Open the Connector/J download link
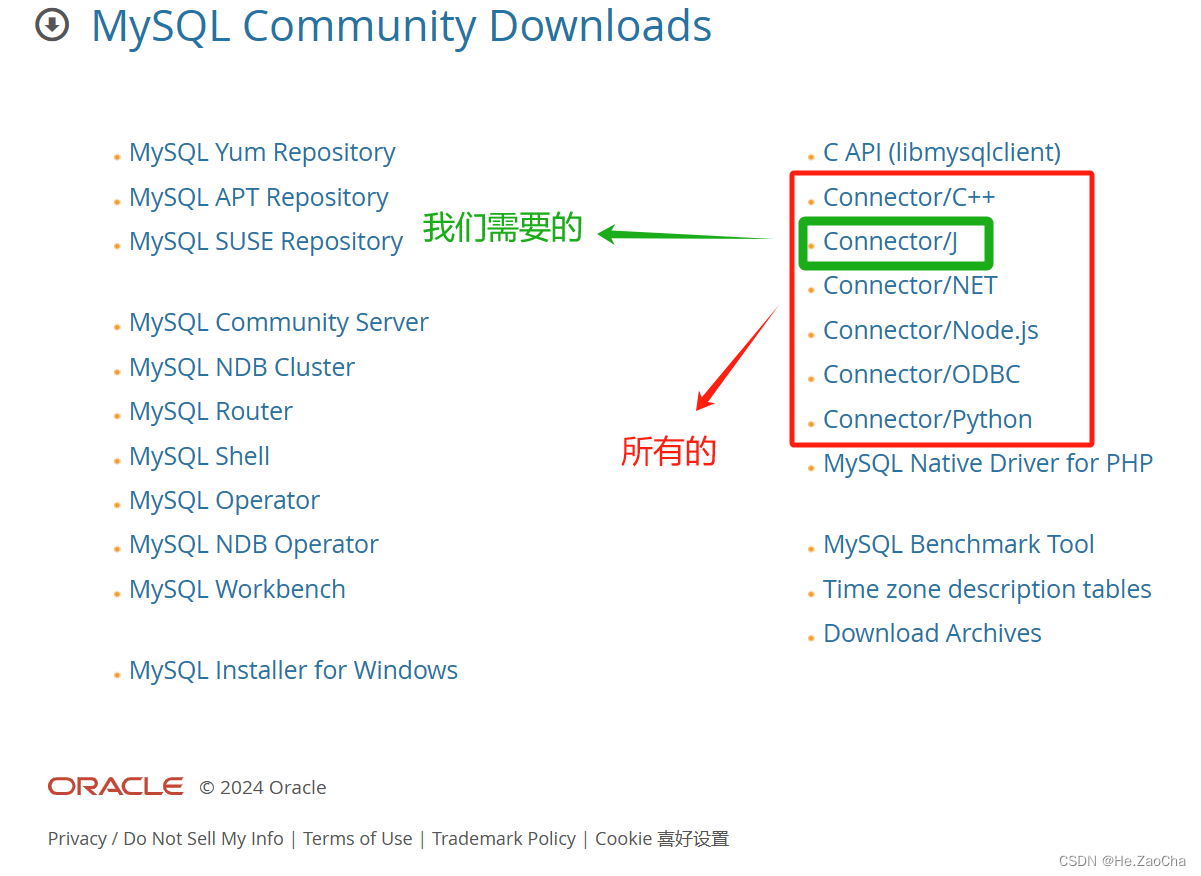The height and width of the screenshot is (876, 1201). coord(891,242)
